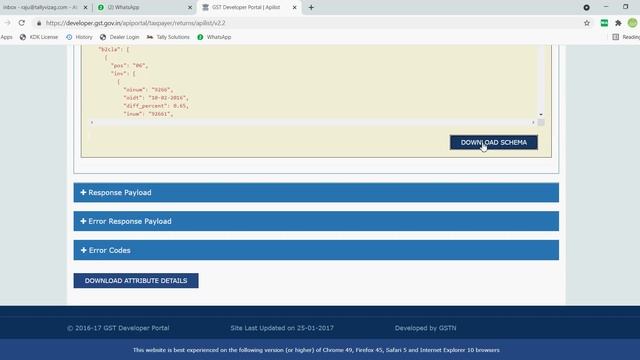Open the Tally Solutions bookmark
Viewport: 640px width, 360px height.
168,37
